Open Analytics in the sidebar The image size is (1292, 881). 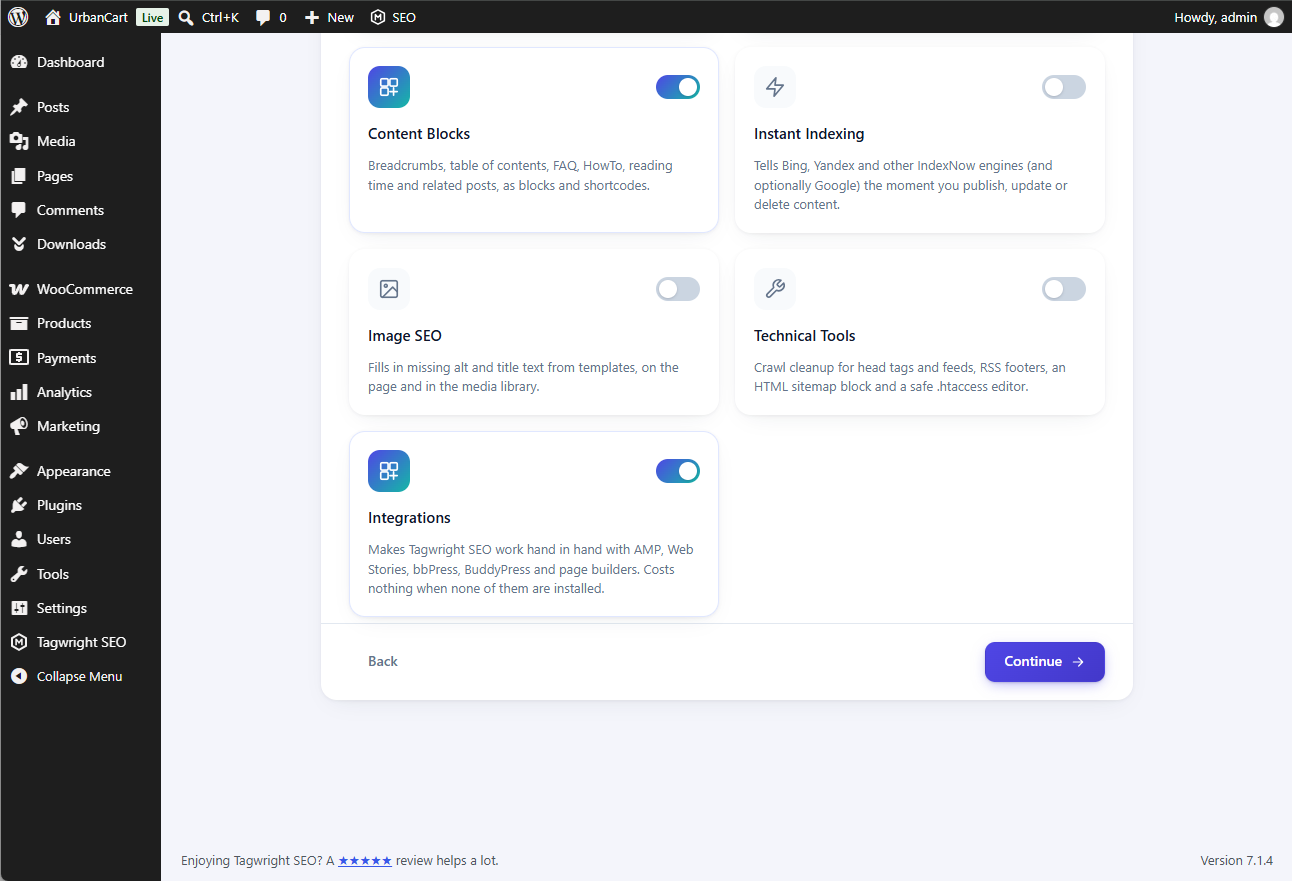point(80,392)
